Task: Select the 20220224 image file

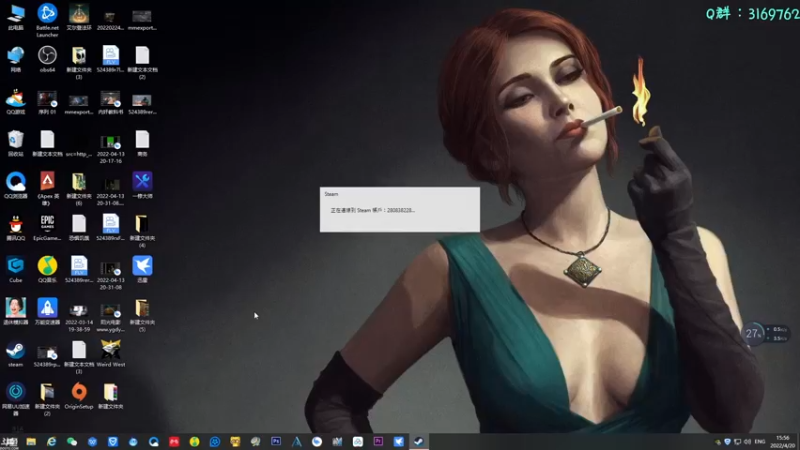Action: (x=110, y=19)
